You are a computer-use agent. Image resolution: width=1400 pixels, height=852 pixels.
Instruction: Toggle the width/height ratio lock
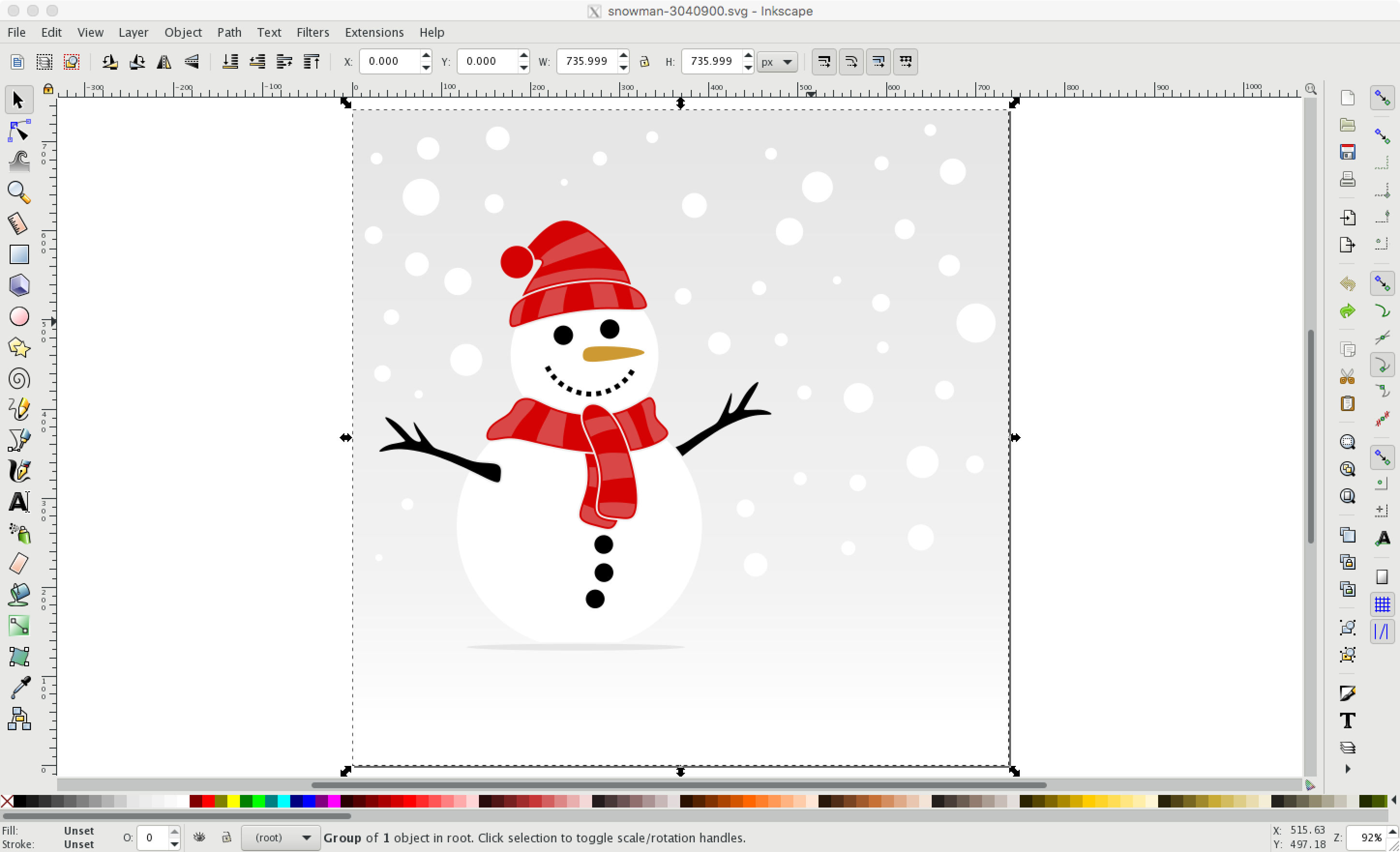[645, 61]
